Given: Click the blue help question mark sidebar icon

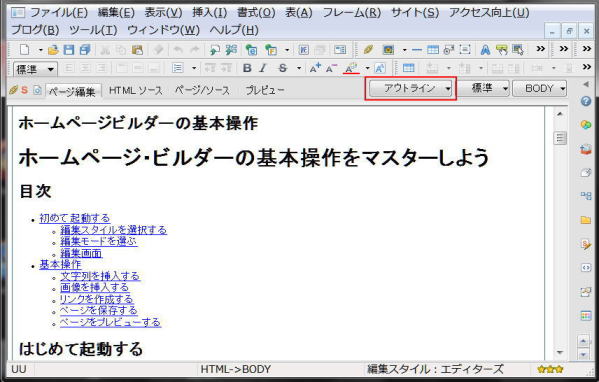Looking at the screenshot, I should 586,101.
